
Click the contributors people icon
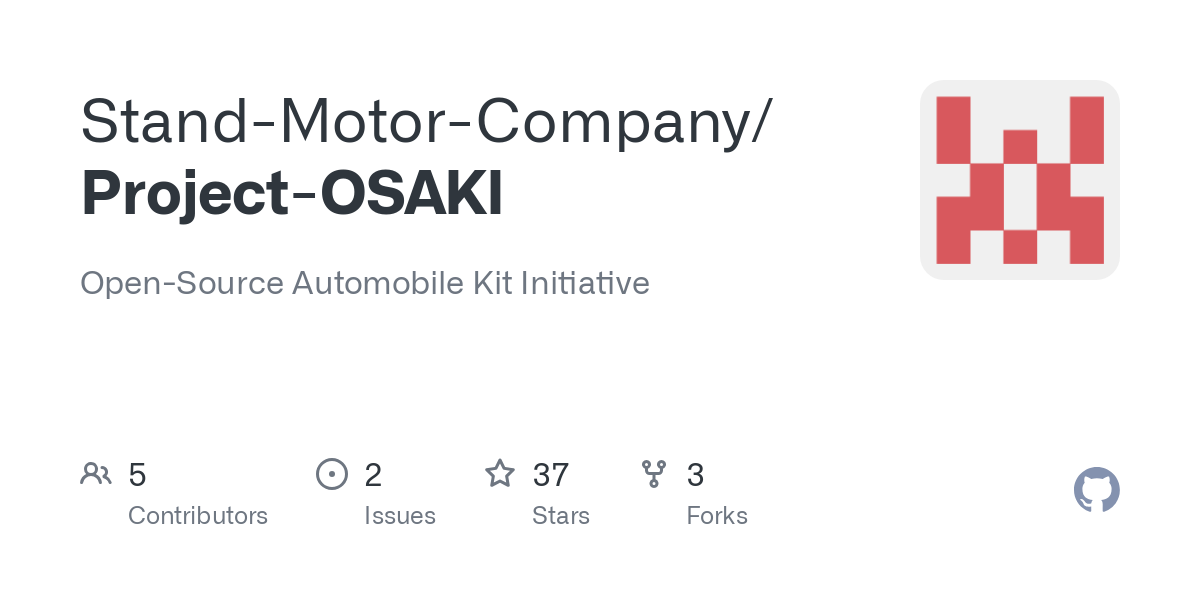96,474
